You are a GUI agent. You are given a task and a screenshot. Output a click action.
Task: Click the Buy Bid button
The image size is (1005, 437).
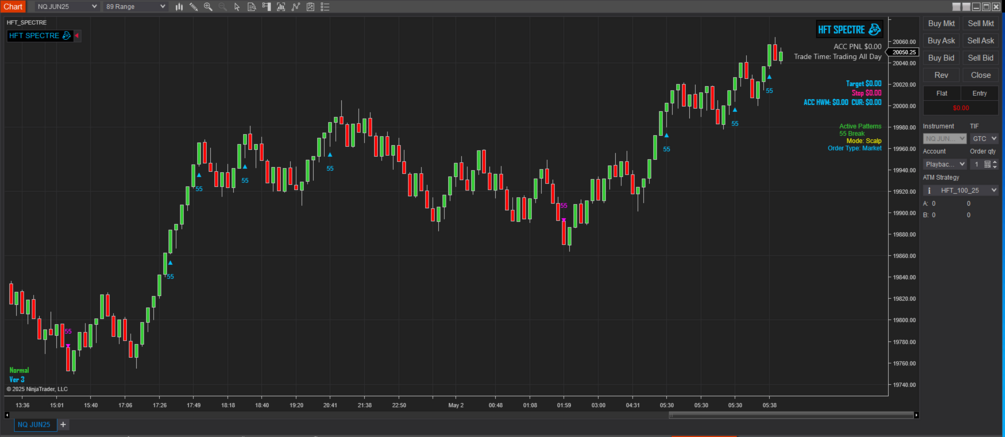[x=941, y=58]
